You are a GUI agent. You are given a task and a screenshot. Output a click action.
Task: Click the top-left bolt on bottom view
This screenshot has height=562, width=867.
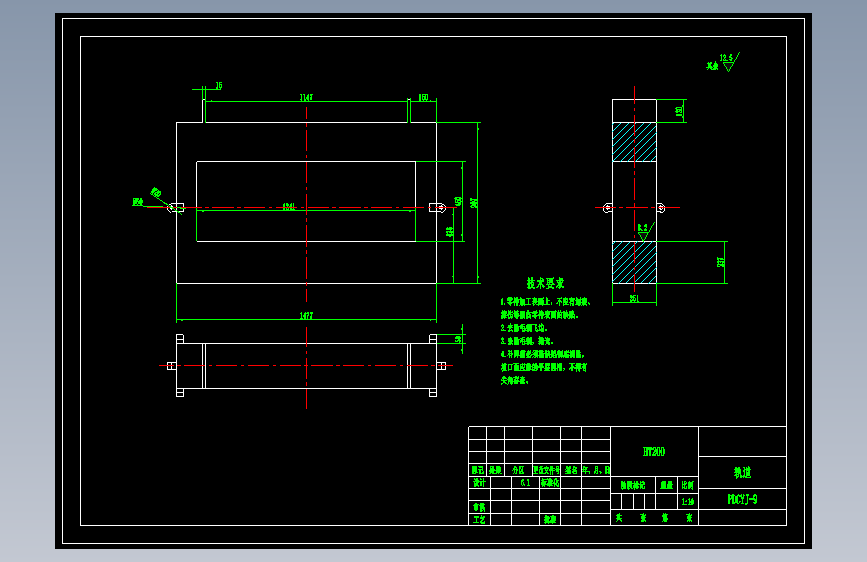pos(180,339)
